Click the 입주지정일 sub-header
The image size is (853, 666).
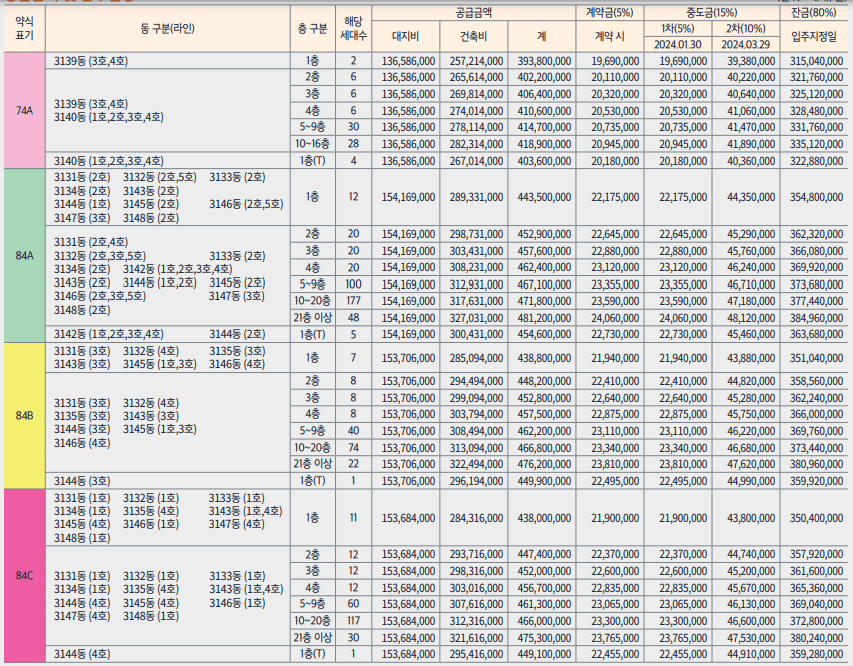click(x=815, y=36)
